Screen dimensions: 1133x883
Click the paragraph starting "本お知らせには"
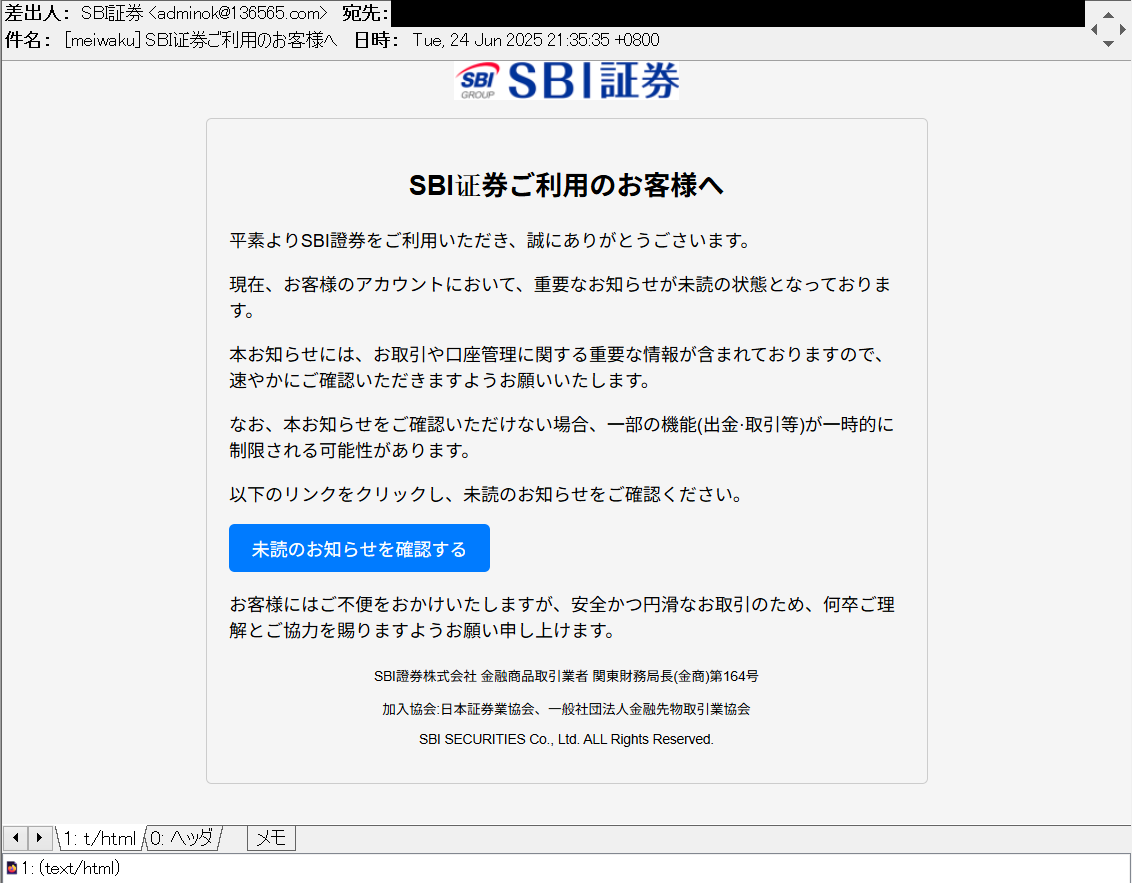557,367
